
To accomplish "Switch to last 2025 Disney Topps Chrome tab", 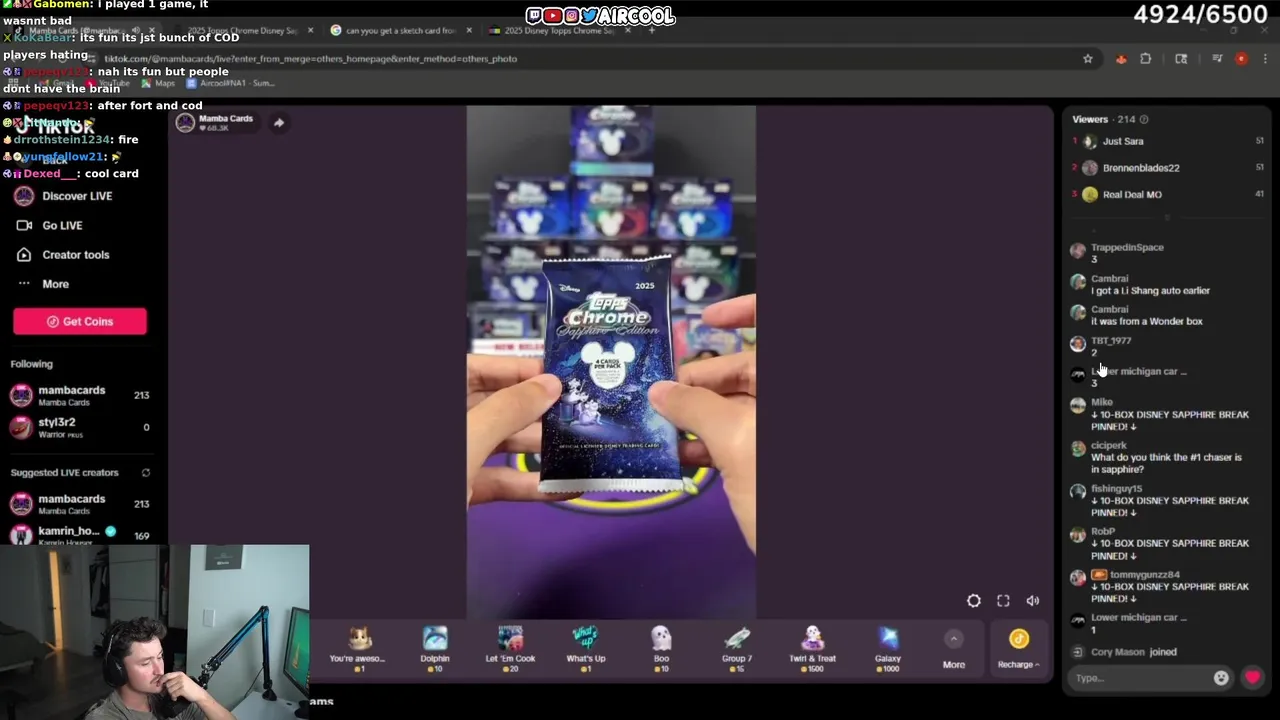I will click(558, 31).
